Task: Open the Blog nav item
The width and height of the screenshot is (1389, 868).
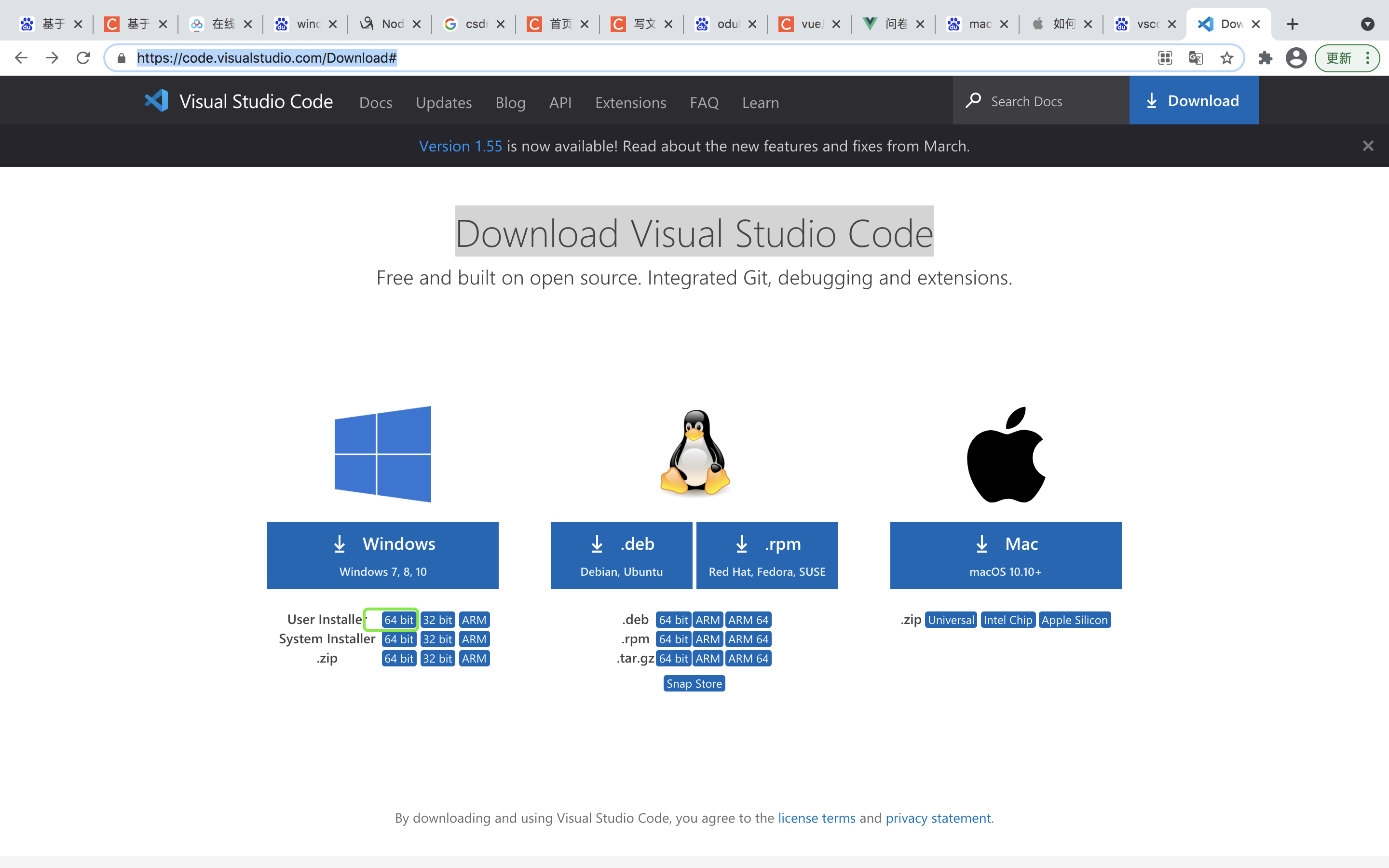Action: (x=510, y=102)
